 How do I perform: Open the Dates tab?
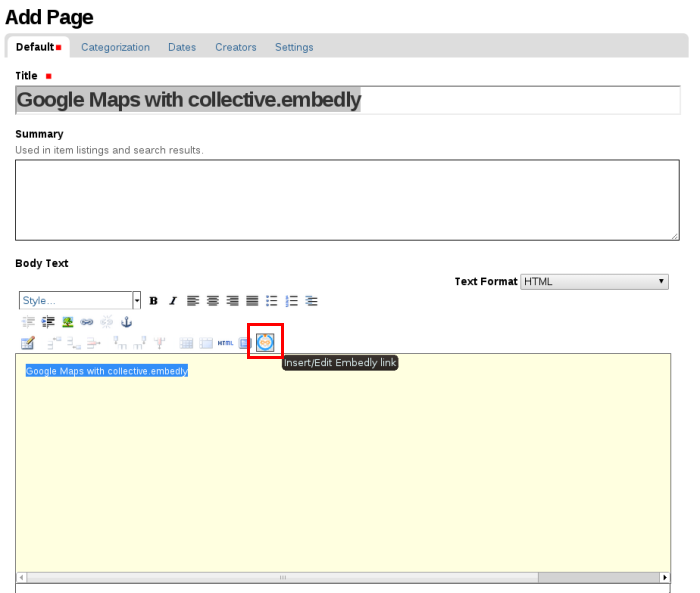(182, 47)
